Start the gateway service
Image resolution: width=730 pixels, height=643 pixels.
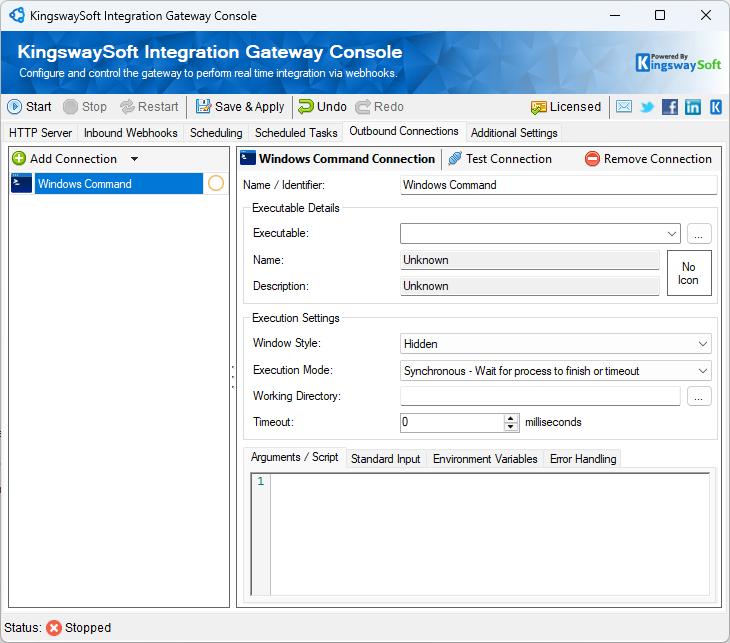(29, 107)
